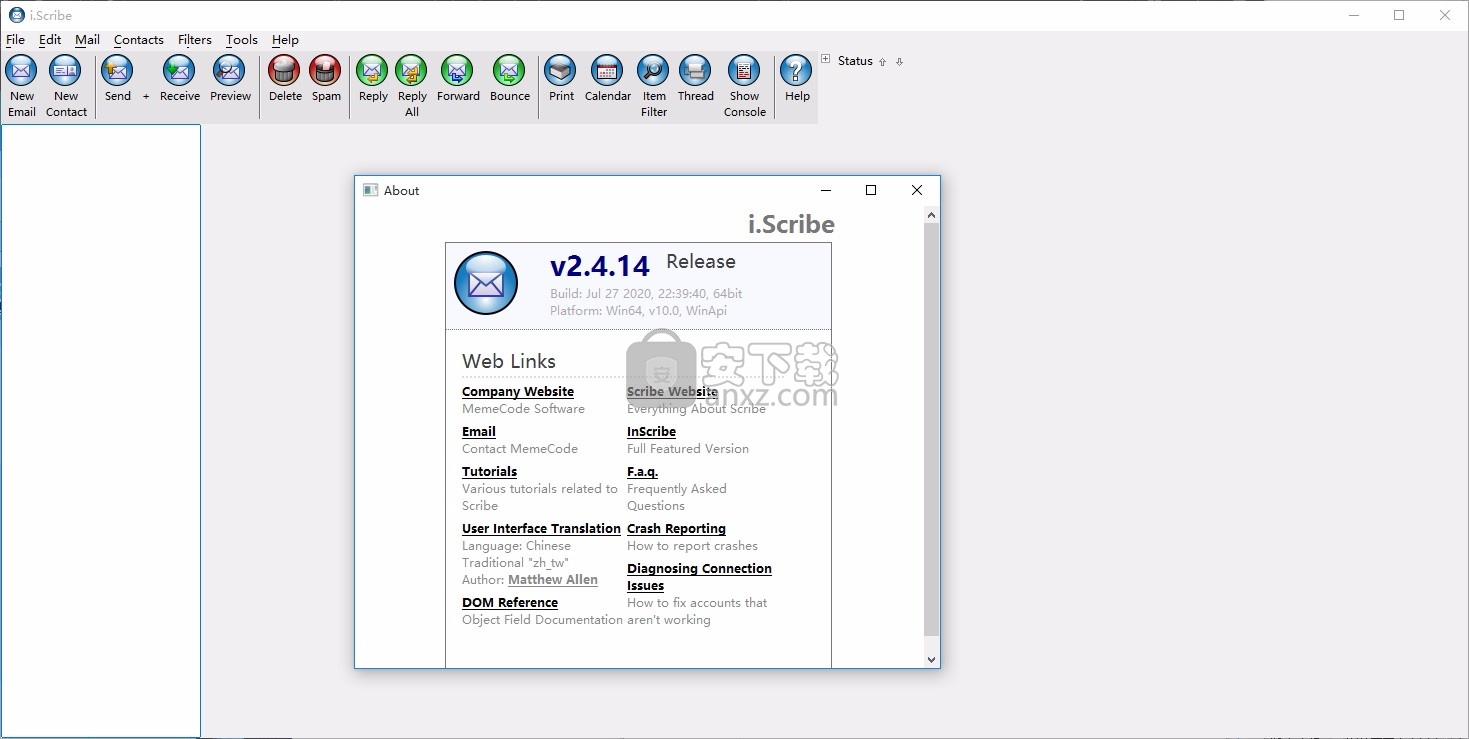Open the InScribe link

[x=651, y=432]
